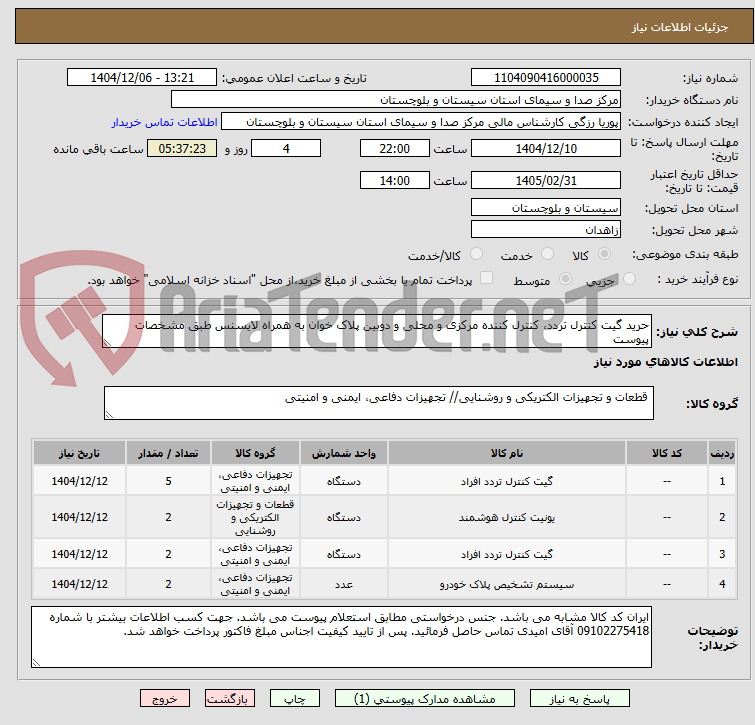Screen dimensions: 755x725
Task: Select the کالا radio button
Action: [x=604, y=254]
